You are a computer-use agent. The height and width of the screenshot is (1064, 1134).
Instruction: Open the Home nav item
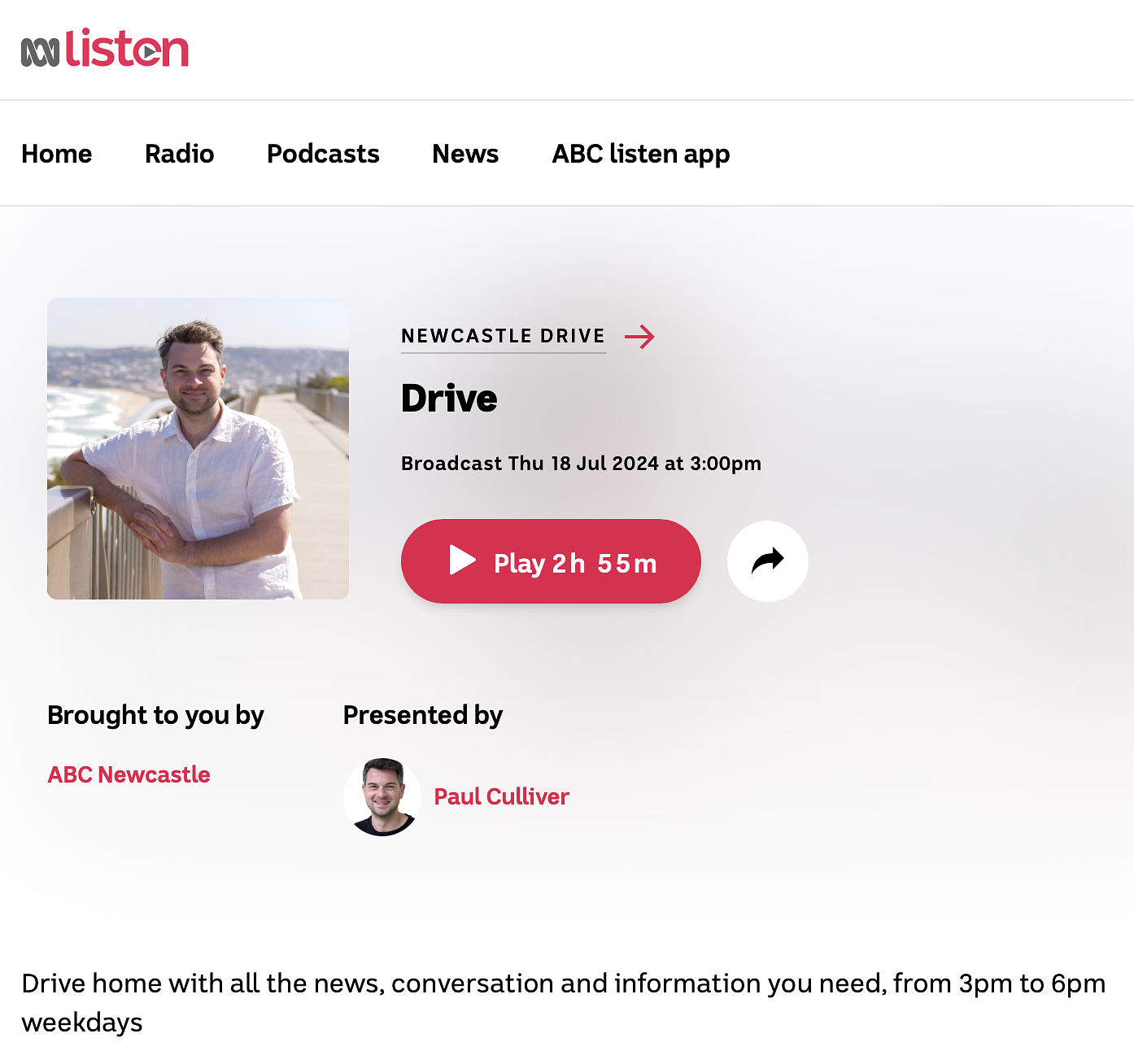pos(57,154)
